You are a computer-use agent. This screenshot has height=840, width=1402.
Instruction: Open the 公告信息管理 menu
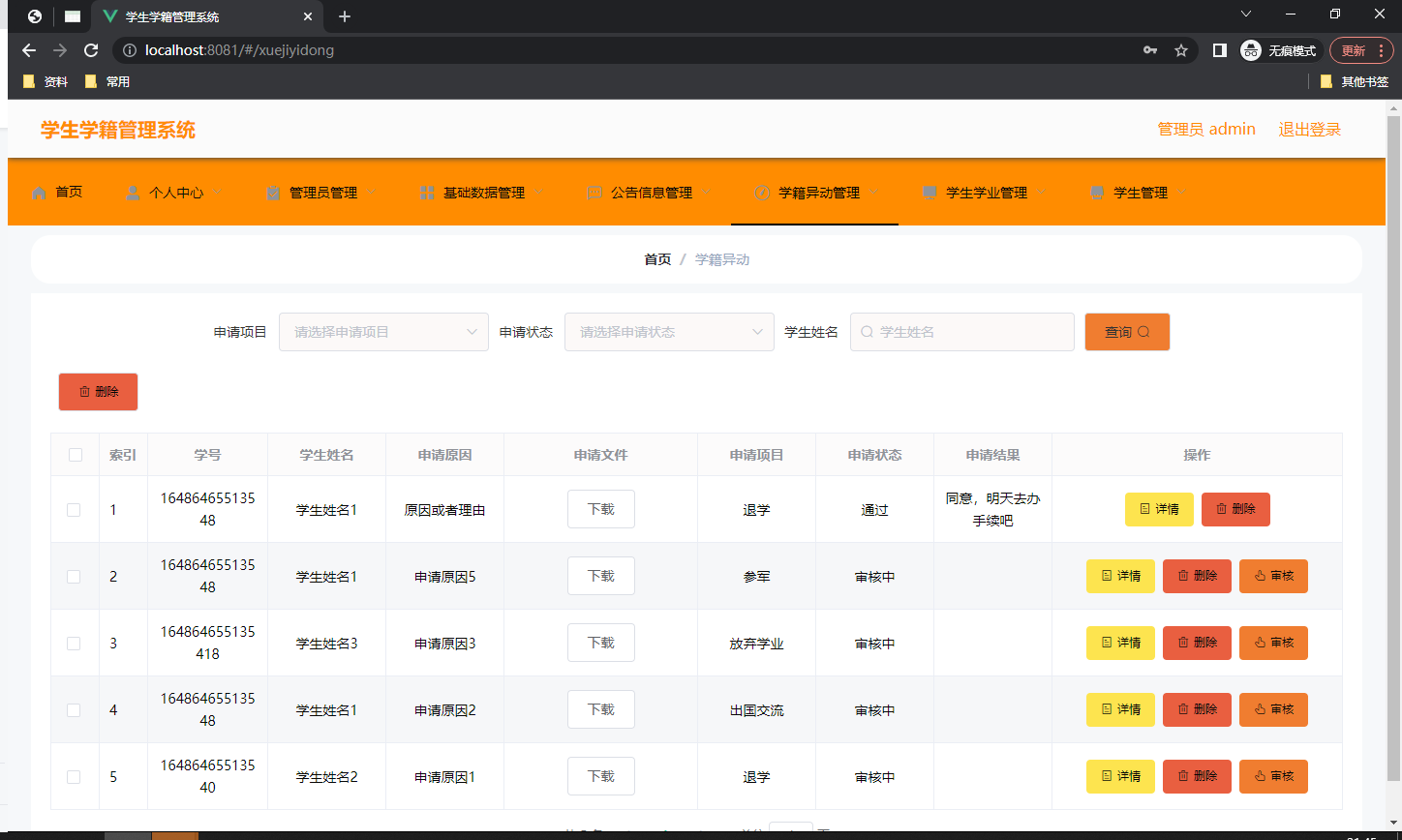(650, 193)
